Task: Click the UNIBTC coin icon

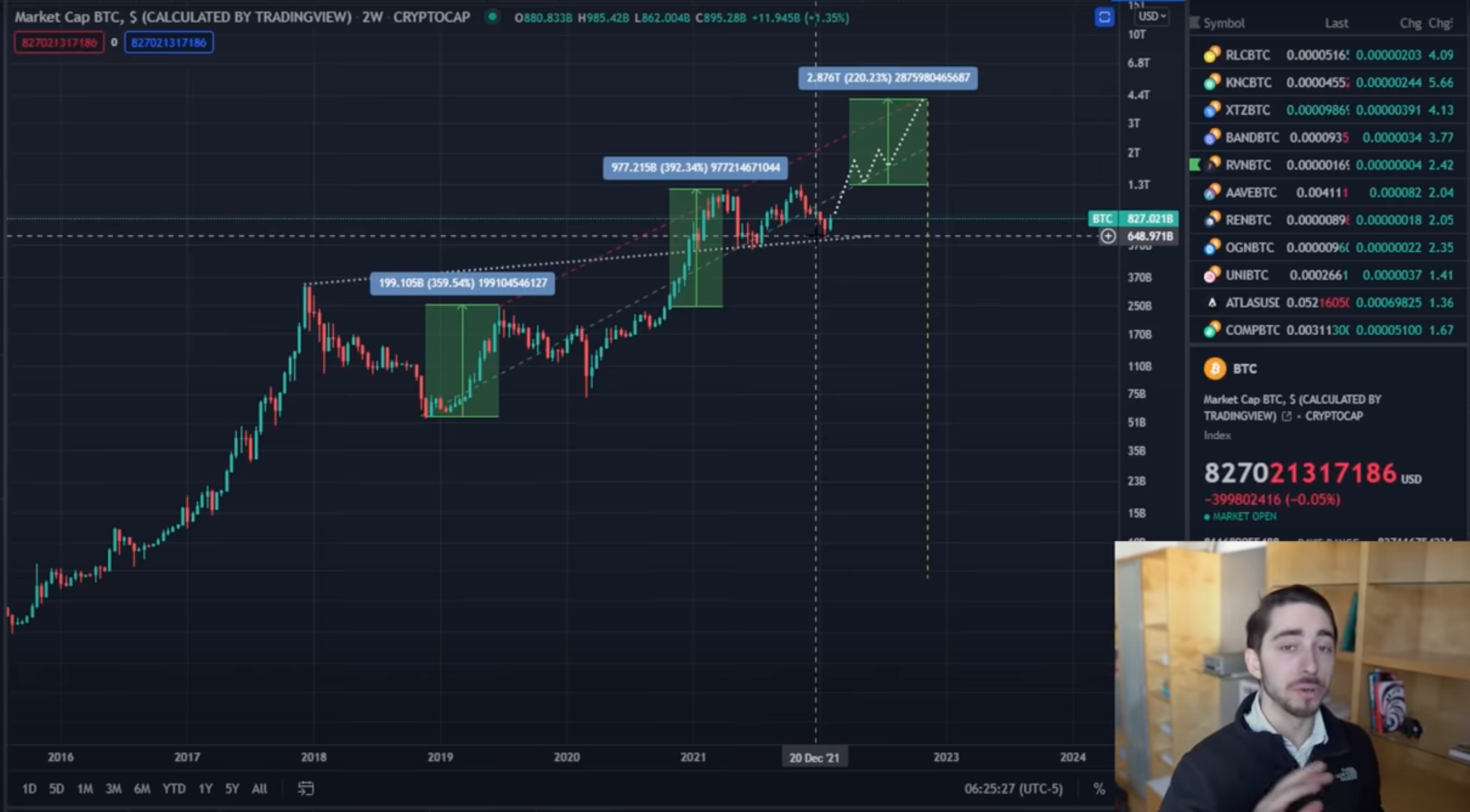Action: coord(1212,274)
